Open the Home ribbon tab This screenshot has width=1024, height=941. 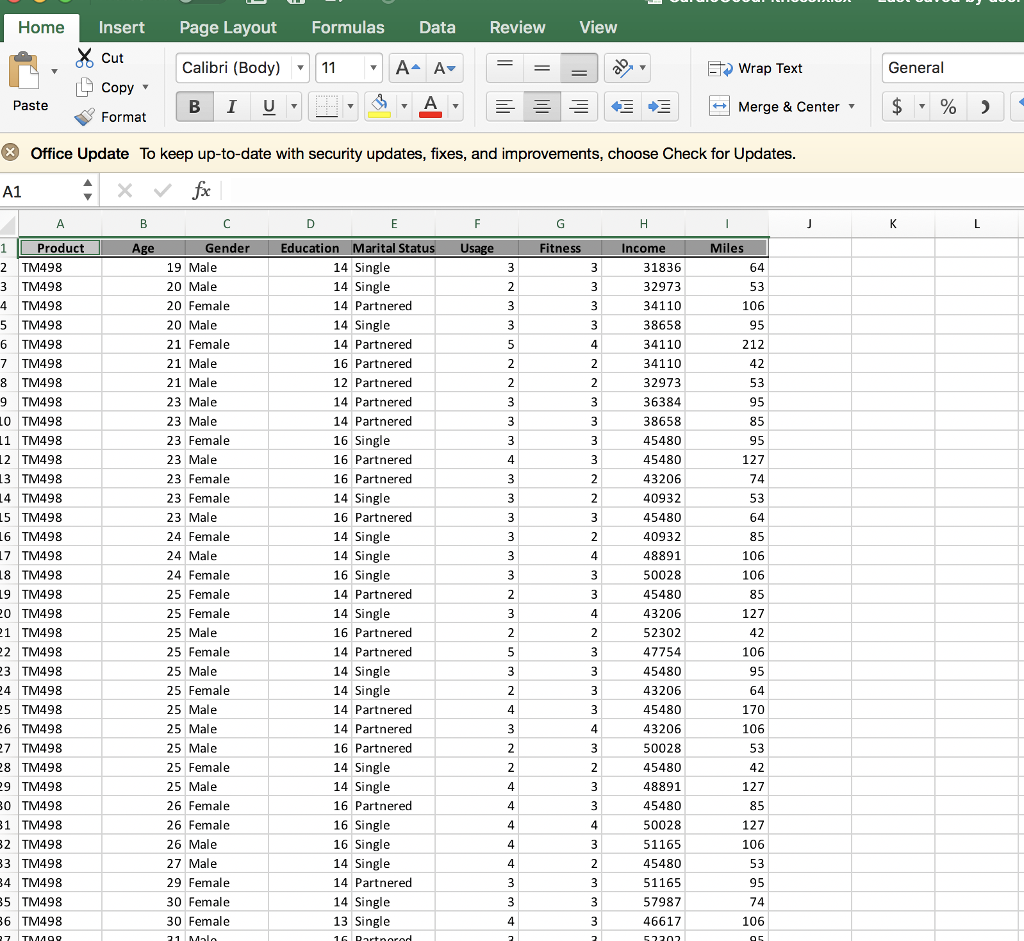click(x=41, y=27)
